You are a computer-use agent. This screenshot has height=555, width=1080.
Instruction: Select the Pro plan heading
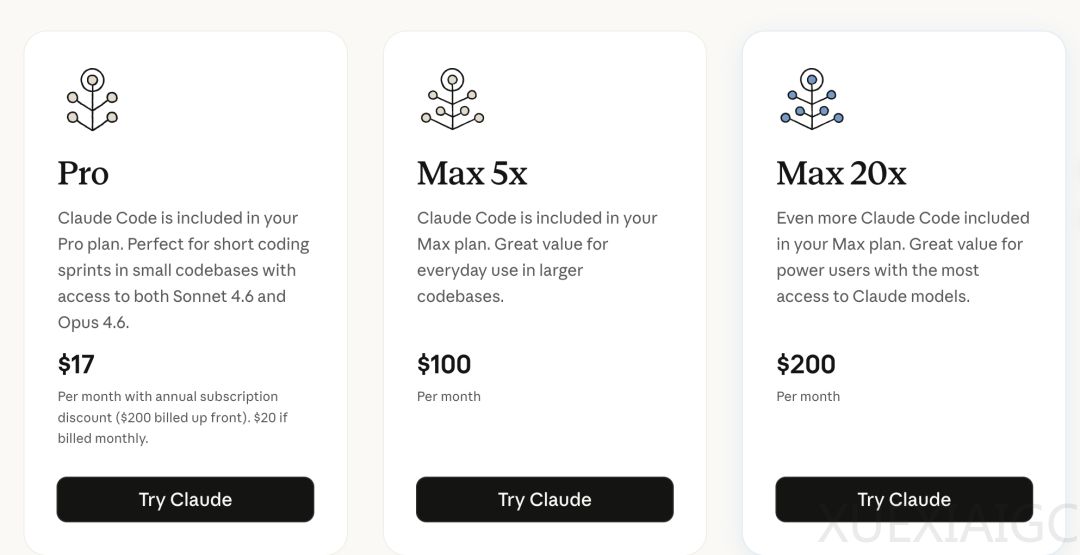[x=83, y=173]
